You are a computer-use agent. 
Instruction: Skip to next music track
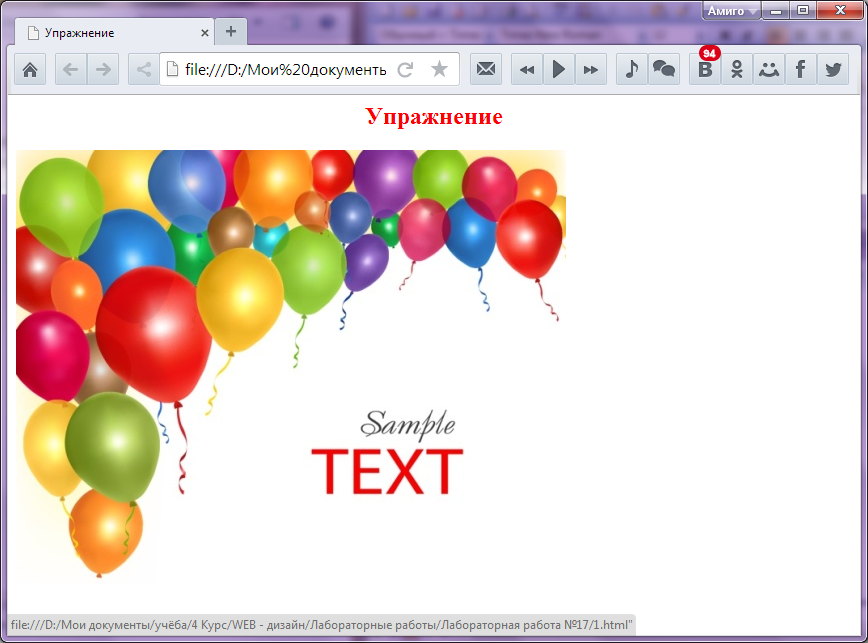pos(591,70)
